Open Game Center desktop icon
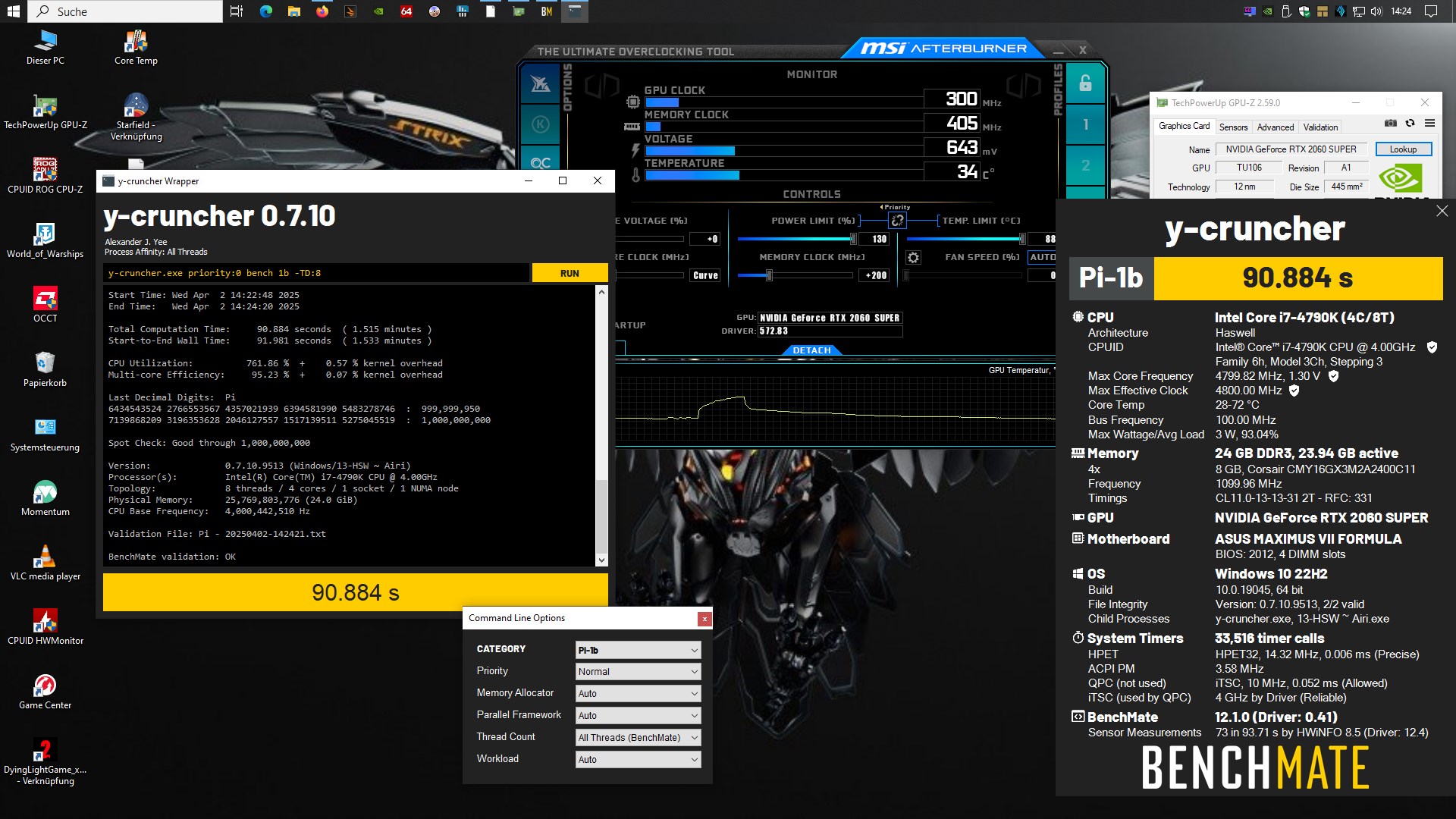Screen dimensions: 1456x819 (45, 691)
